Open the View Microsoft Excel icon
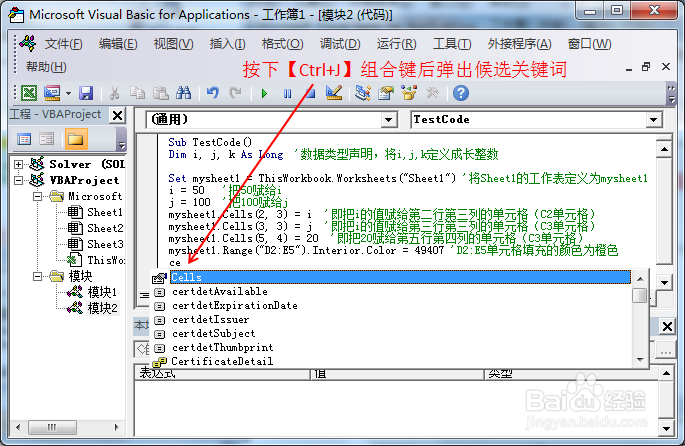The image size is (685, 446). click(29, 93)
